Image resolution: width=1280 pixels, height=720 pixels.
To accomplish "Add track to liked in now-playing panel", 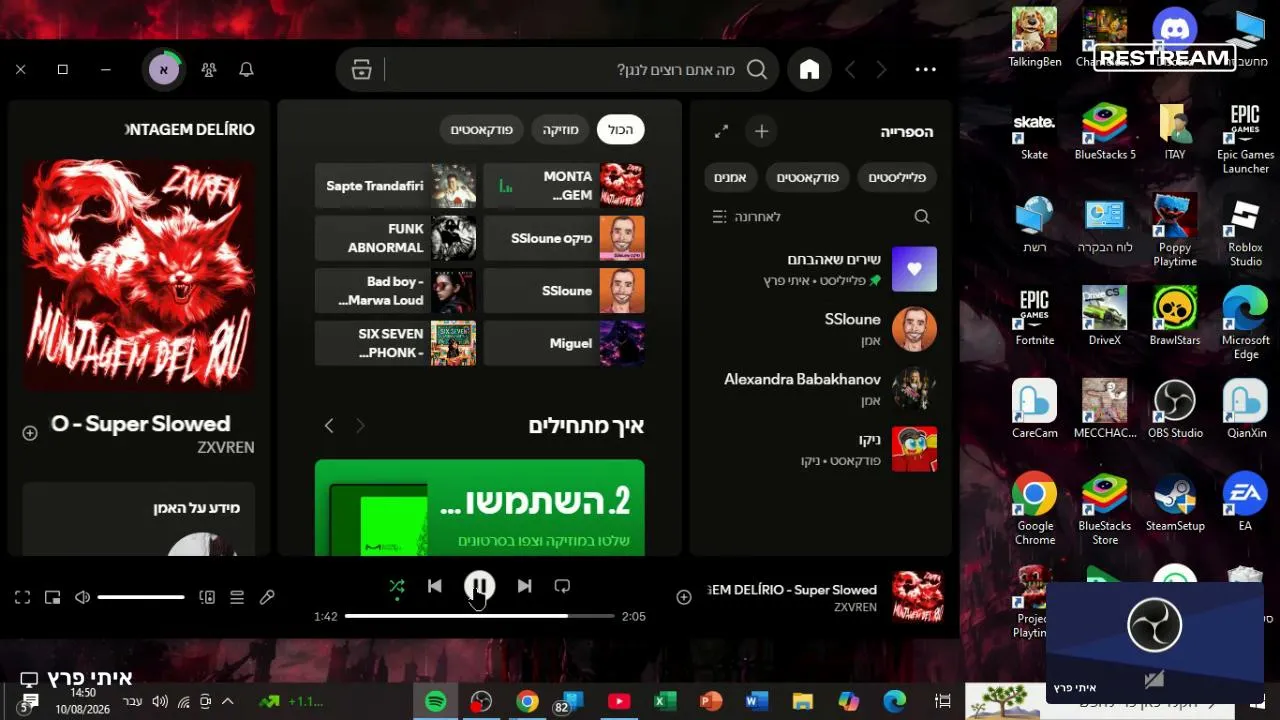I will [x=30, y=433].
